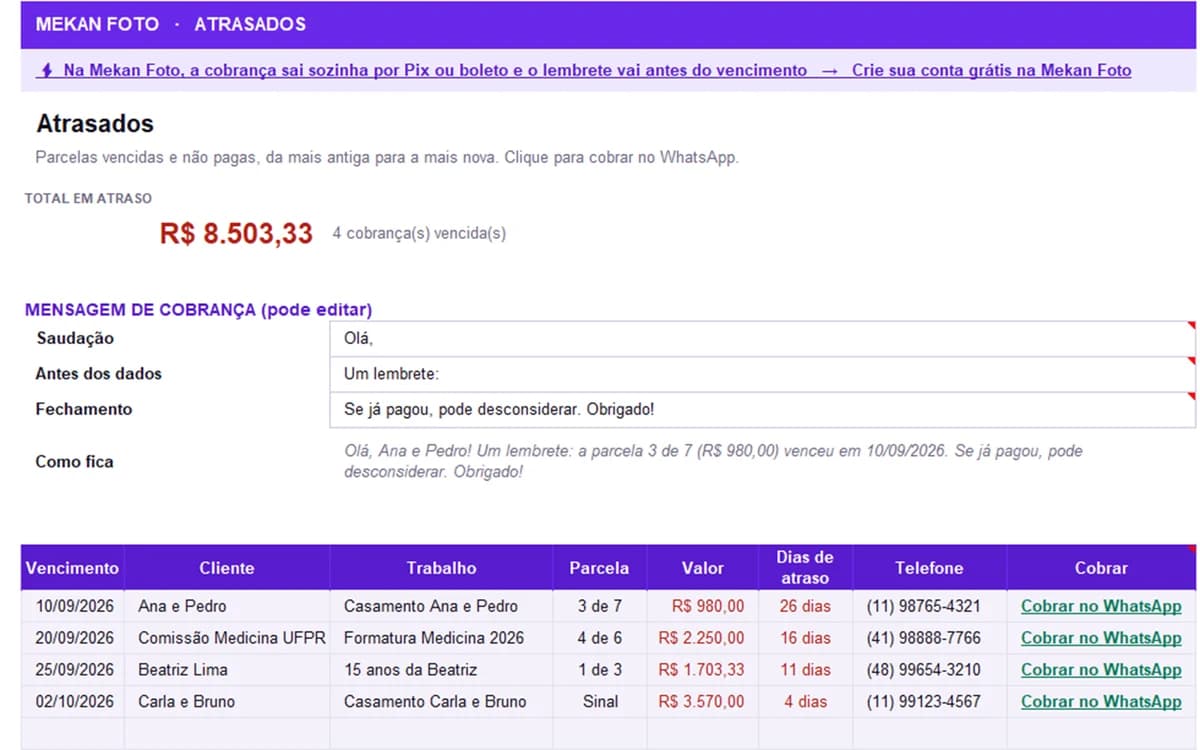This screenshot has width=1200, height=750.
Task: Select overdue cell '11 dias'
Action: coord(805,670)
